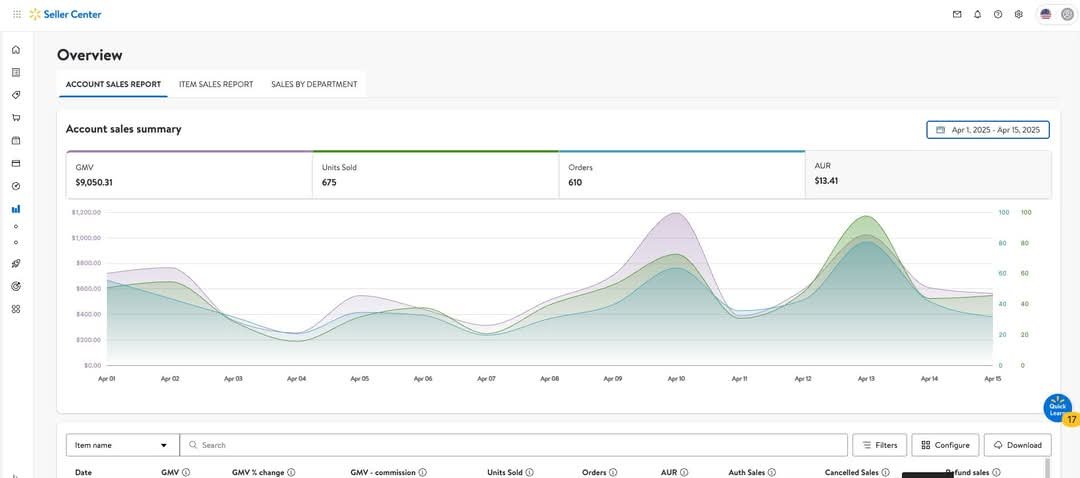Click the 675 units sold value
The width and height of the screenshot is (1080, 478).
[x=329, y=183]
